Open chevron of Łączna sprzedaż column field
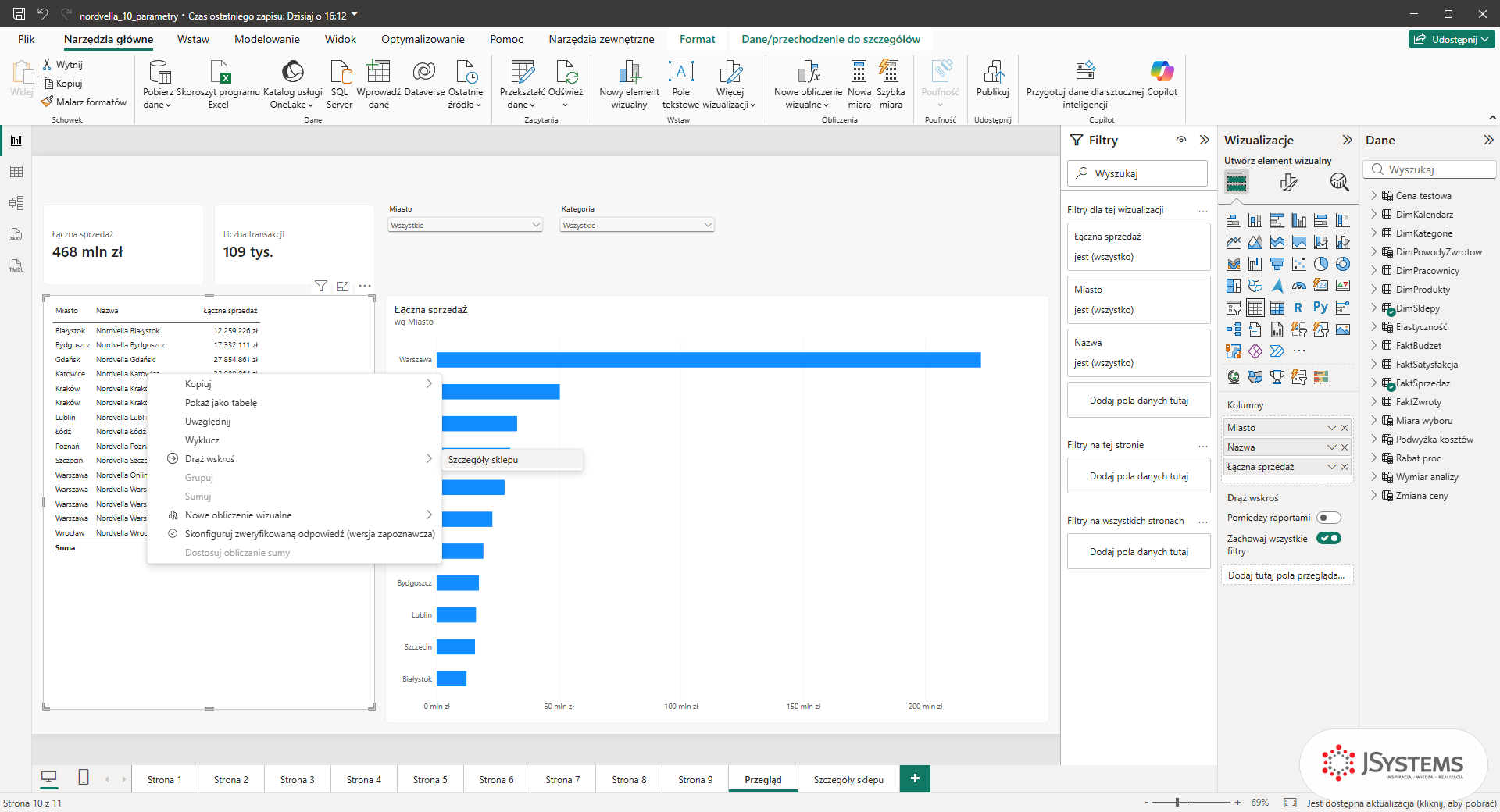Screen dimensions: 1500x812 1332,467
